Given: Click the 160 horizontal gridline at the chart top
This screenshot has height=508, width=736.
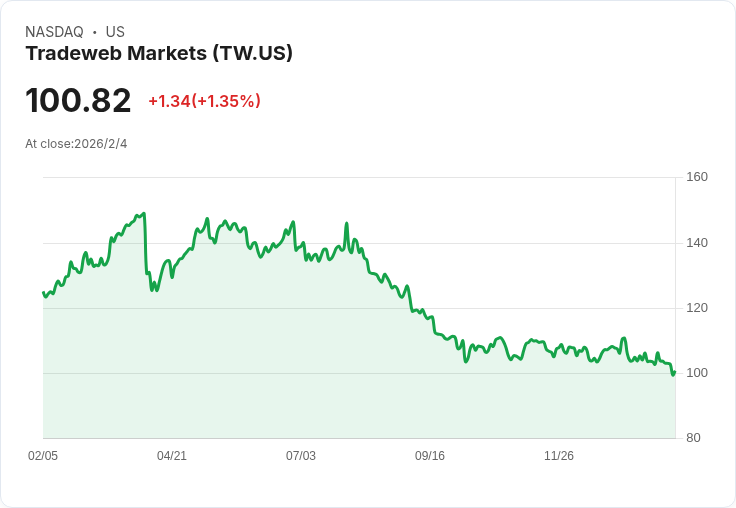Looking at the screenshot, I should [x=359, y=178].
